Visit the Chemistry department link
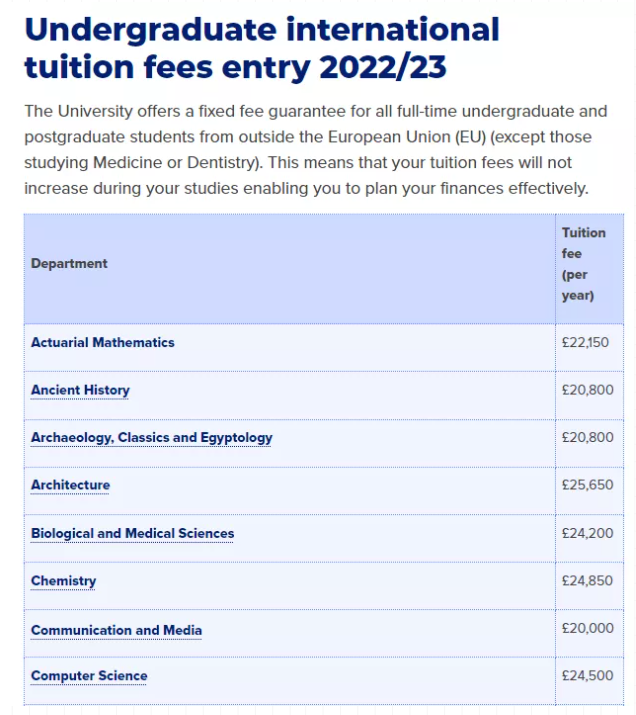The height and width of the screenshot is (715, 636). pyautogui.click(x=63, y=581)
